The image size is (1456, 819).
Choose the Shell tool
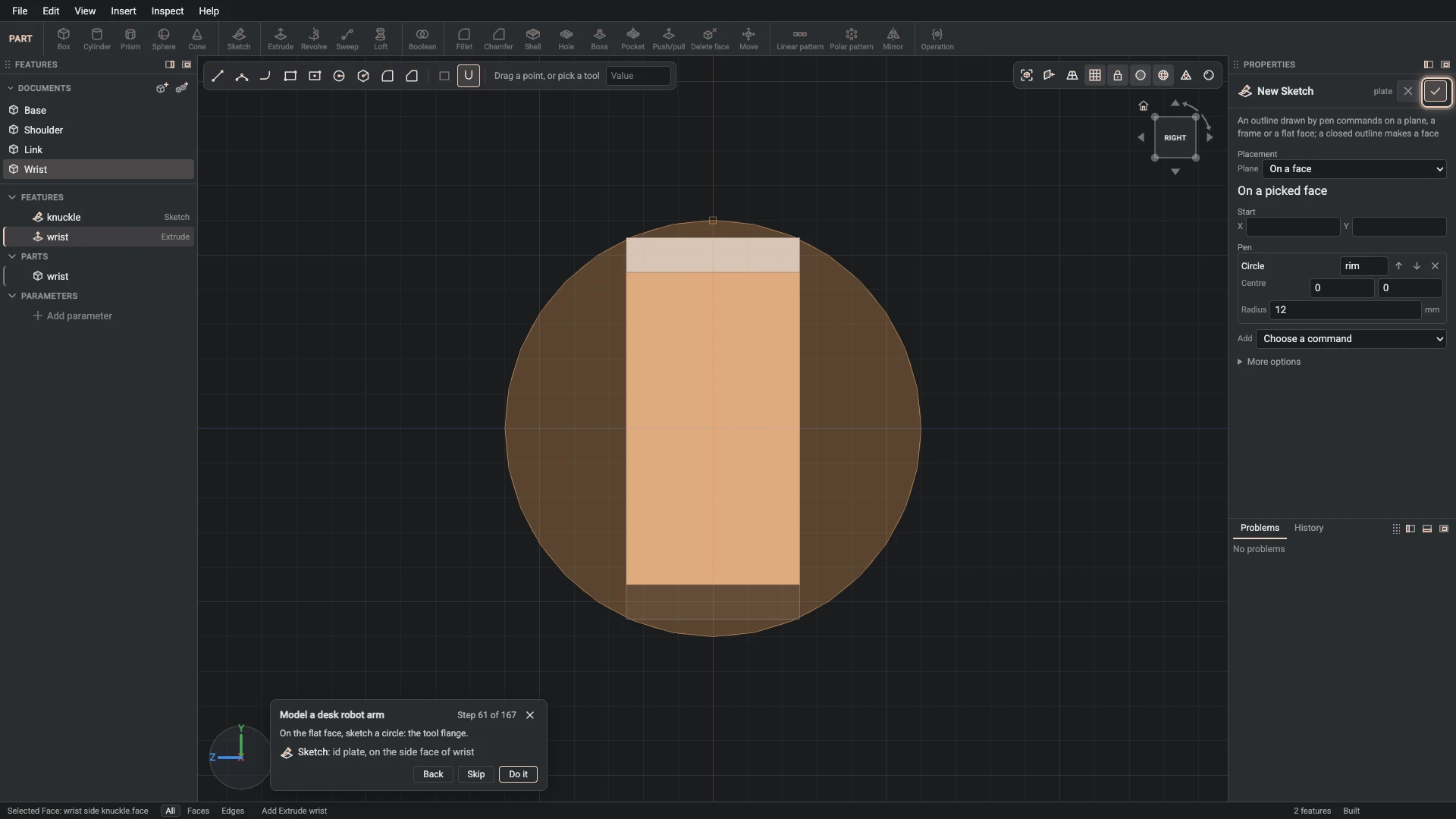pyautogui.click(x=533, y=39)
